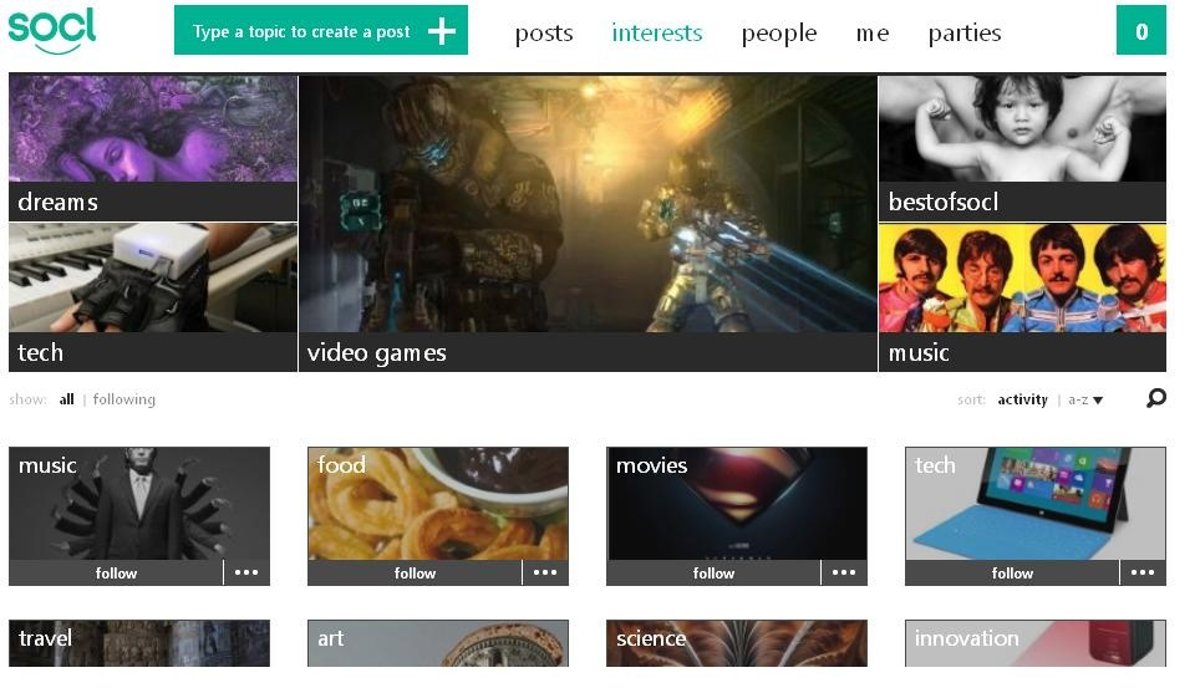The width and height of the screenshot is (1200, 688).
Task: Open the featured video games tile
Action: tap(588, 220)
